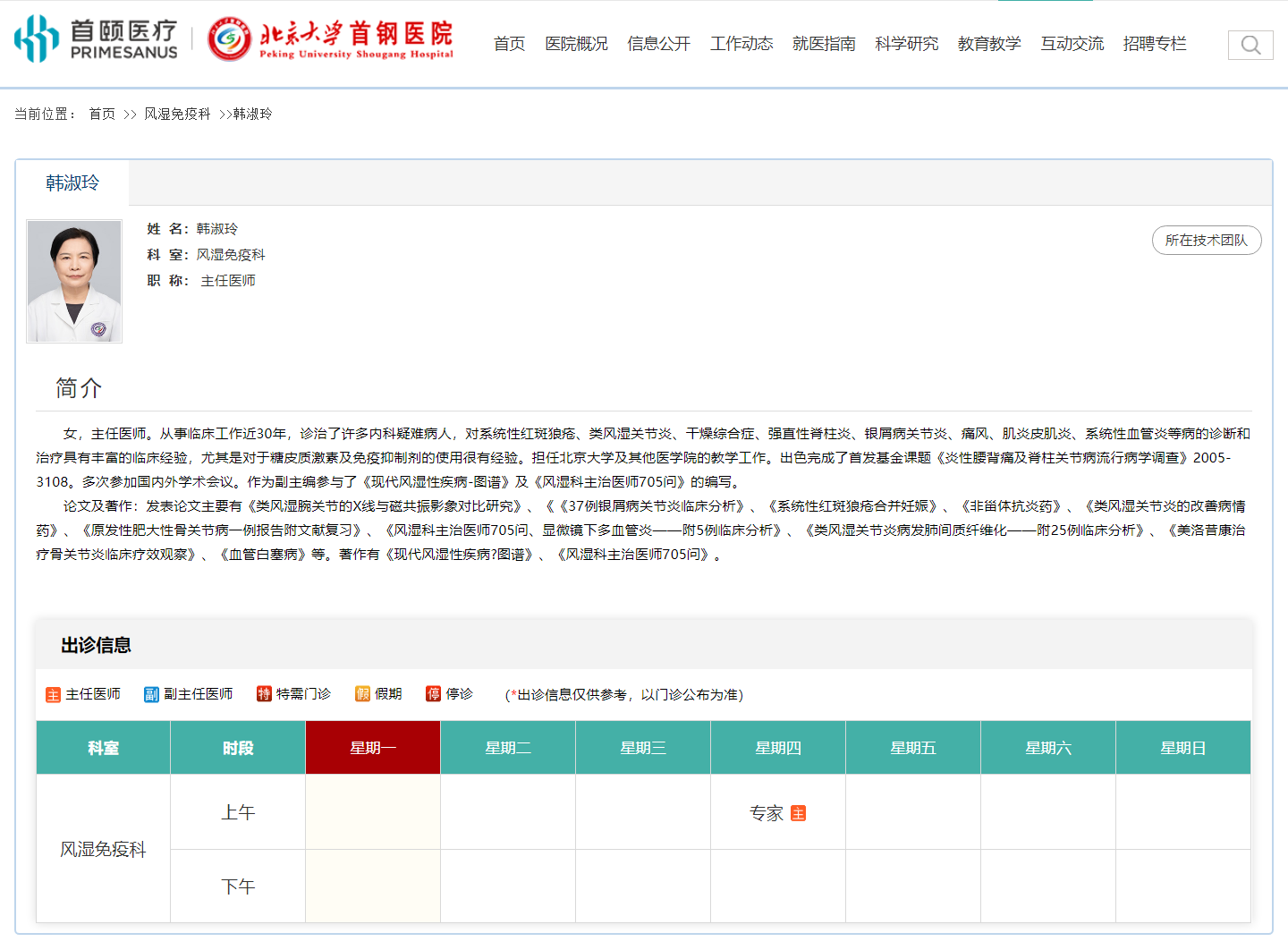Select the 韩淑玲 profile tab
Viewport: 1288px width, 950px height.
(72, 183)
